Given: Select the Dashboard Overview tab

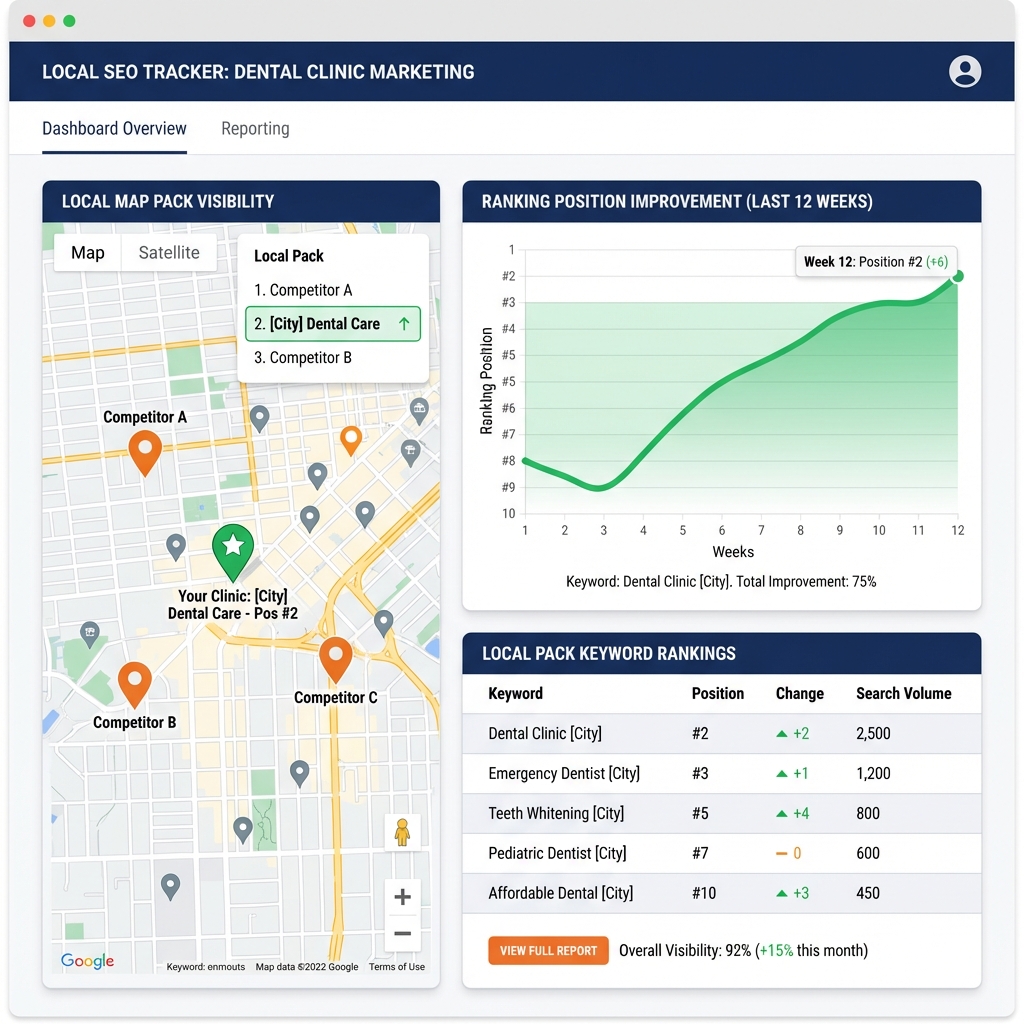Looking at the screenshot, I should tap(114, 128).
